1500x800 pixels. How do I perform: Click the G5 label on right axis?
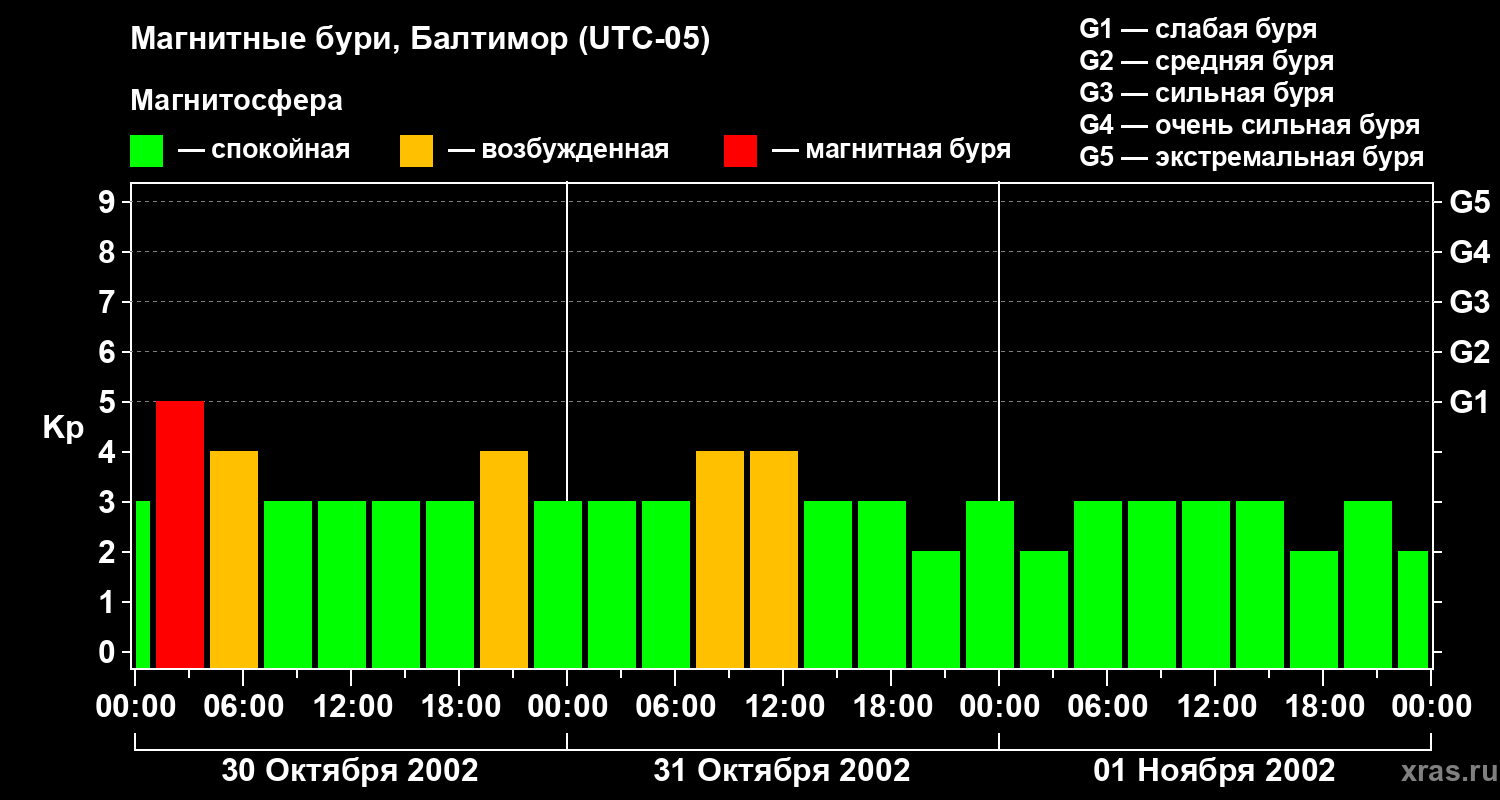(x=1469, y=203)
